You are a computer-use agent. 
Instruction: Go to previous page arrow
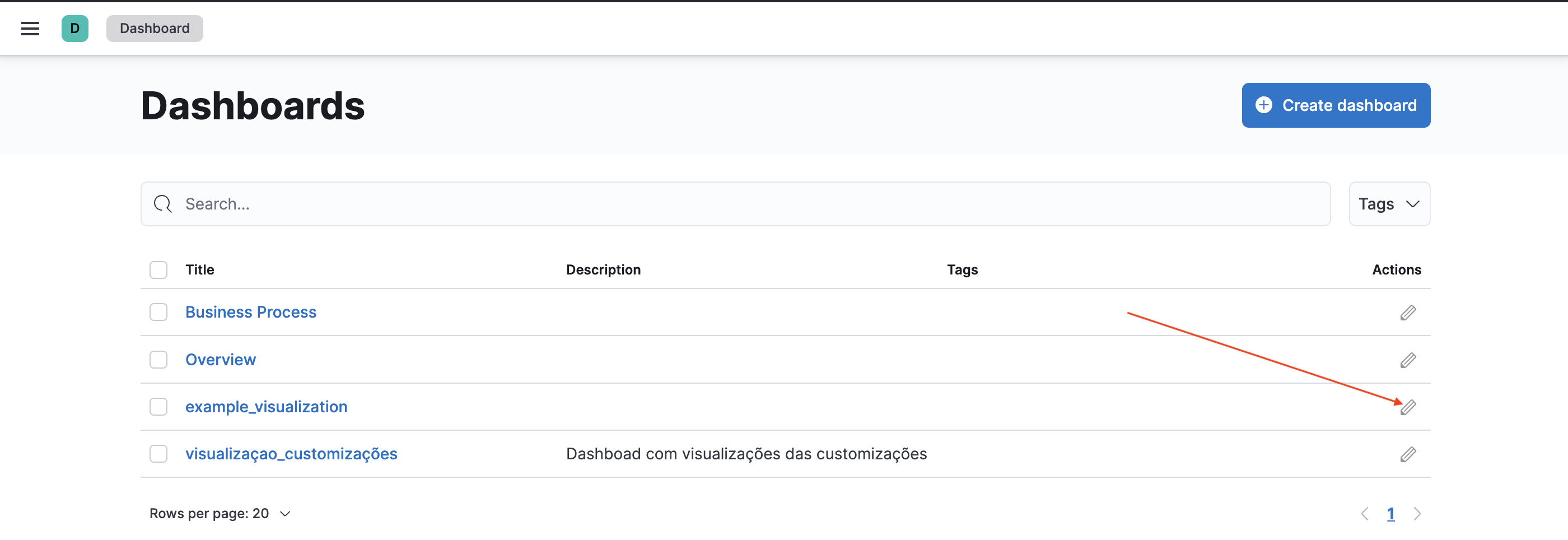[1365, 514]
